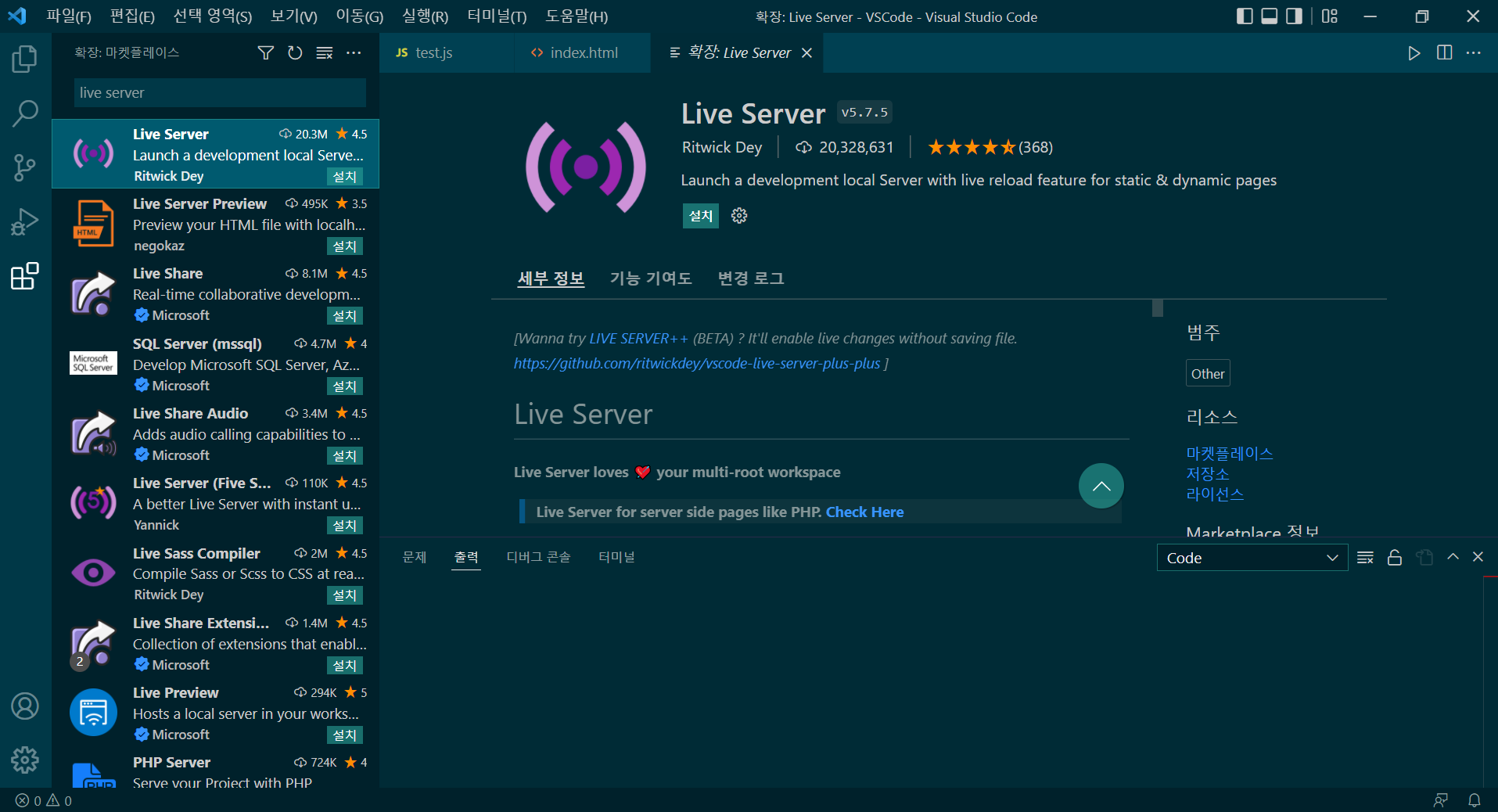Open 저장소 resource link
The image size is (1498, 812).
[x=1208, y=474]
